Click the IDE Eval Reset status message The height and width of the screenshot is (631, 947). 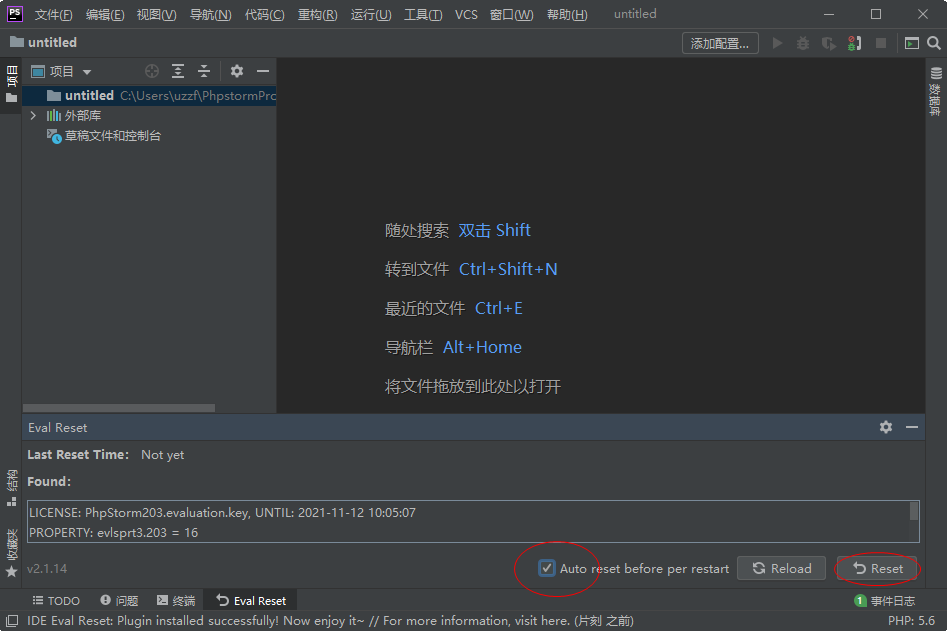tap(330, 621)
